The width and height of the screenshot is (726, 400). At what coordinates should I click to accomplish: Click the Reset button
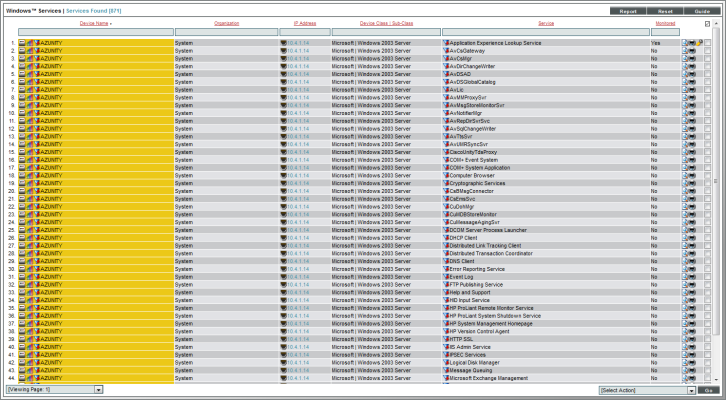[665, 11]
